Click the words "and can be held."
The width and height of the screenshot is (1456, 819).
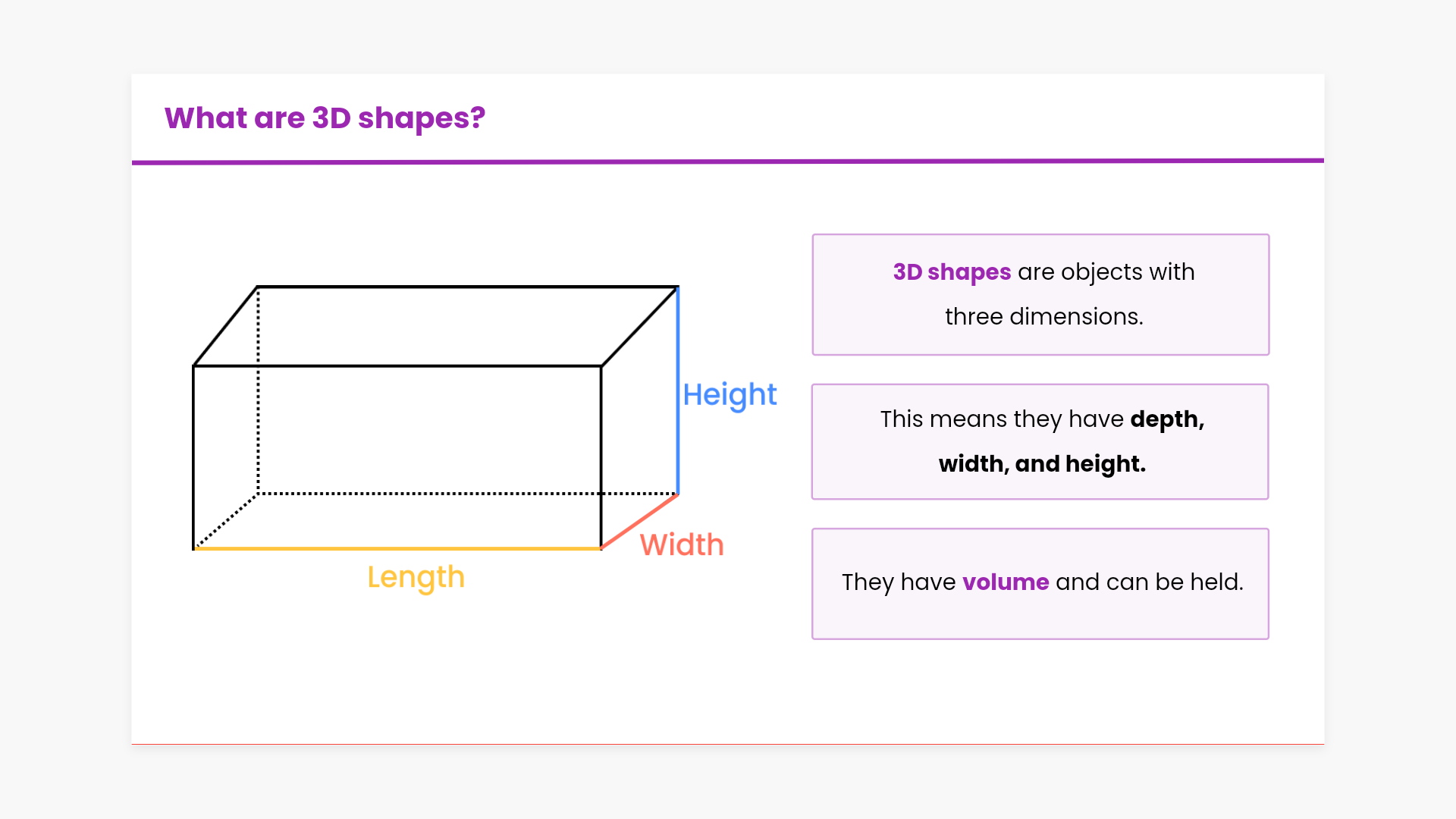1150,582
